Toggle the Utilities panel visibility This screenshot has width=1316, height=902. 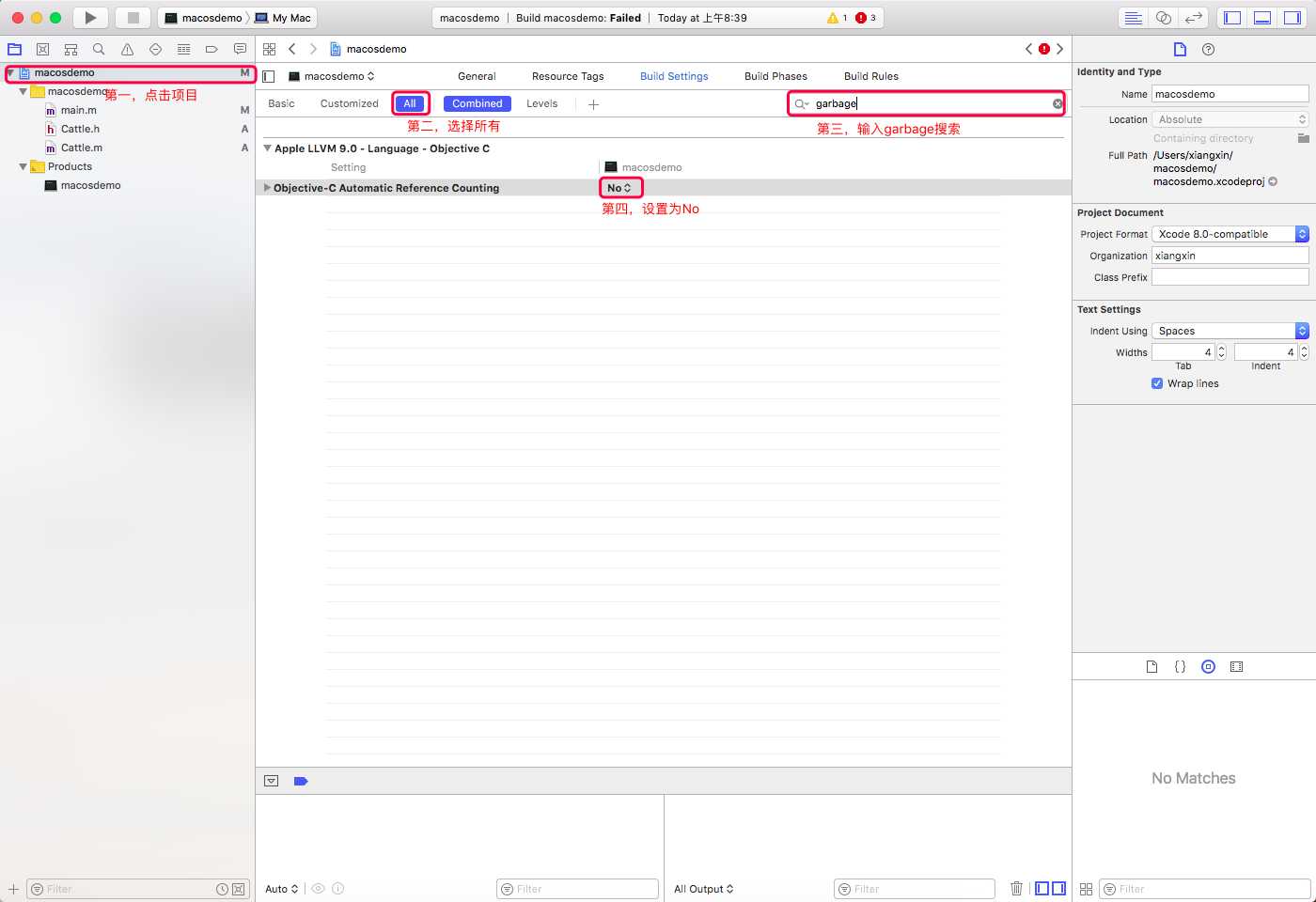coord(1292,18)
